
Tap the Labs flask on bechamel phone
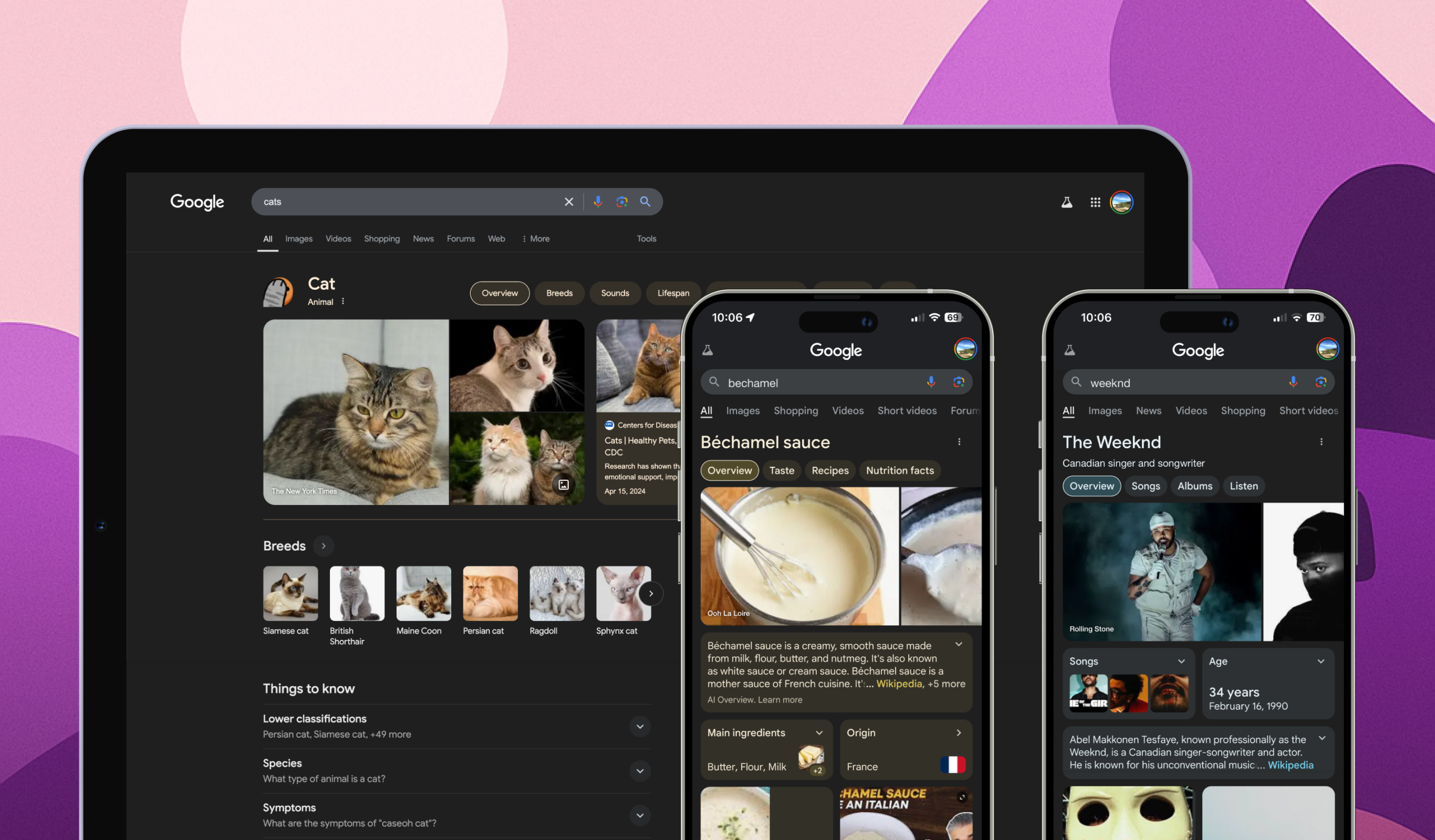707,351
